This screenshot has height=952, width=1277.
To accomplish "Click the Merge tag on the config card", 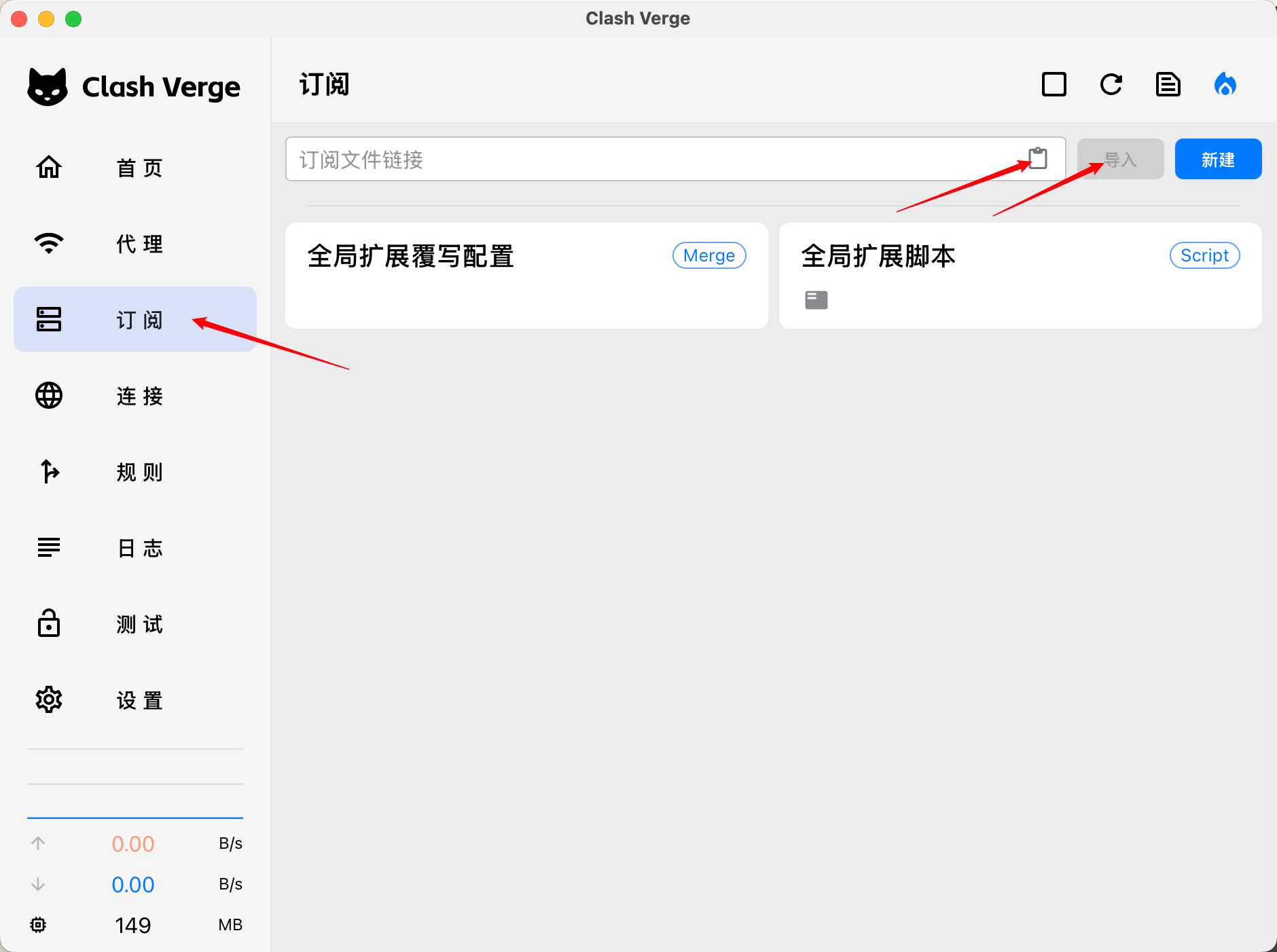I will pyautogui.click(x=709, y=255).
